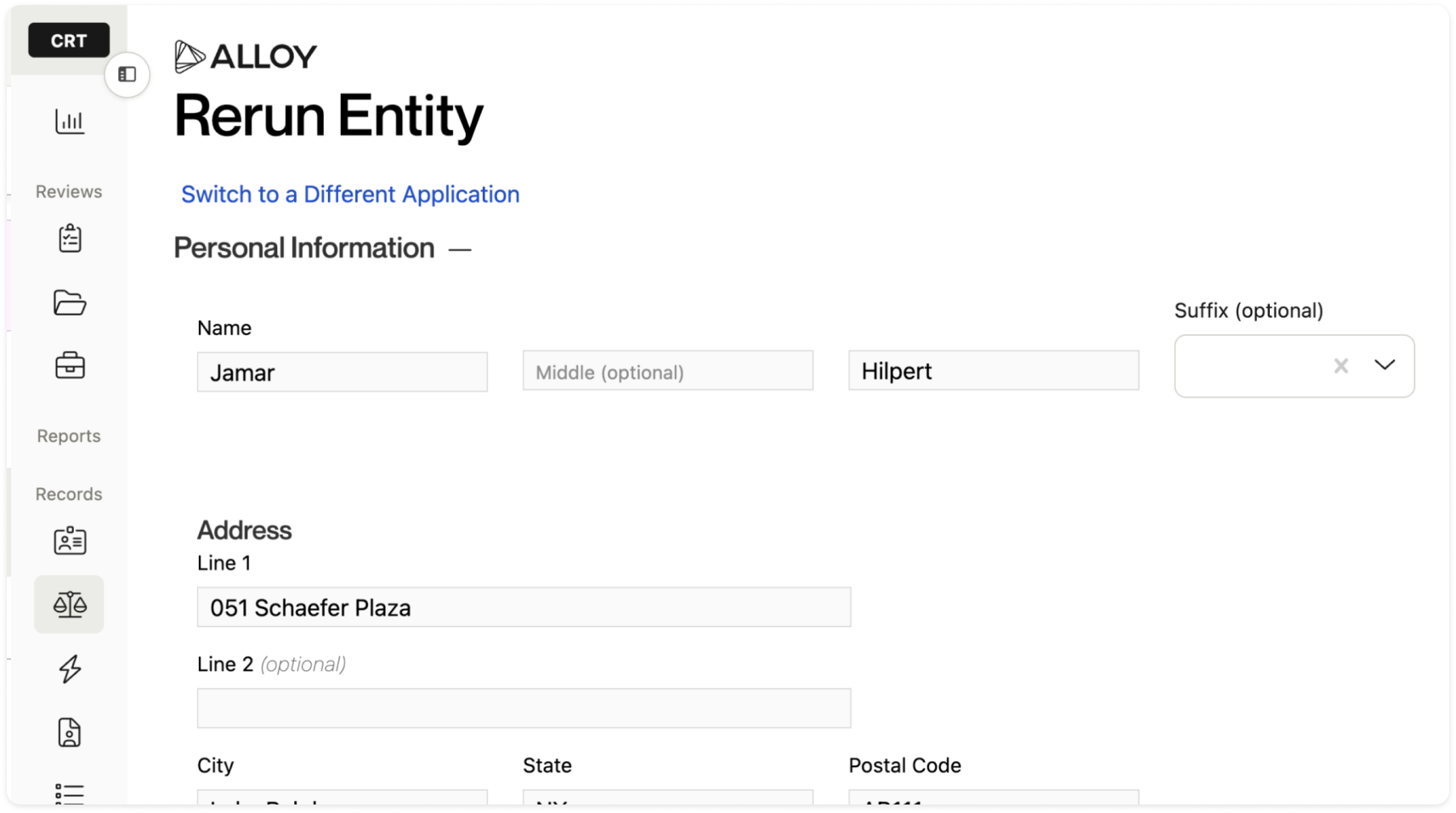This screenshot has height=813, width=1456.
Task: Open the bar chart dashboard icon
Action: [x=70, y=122]
